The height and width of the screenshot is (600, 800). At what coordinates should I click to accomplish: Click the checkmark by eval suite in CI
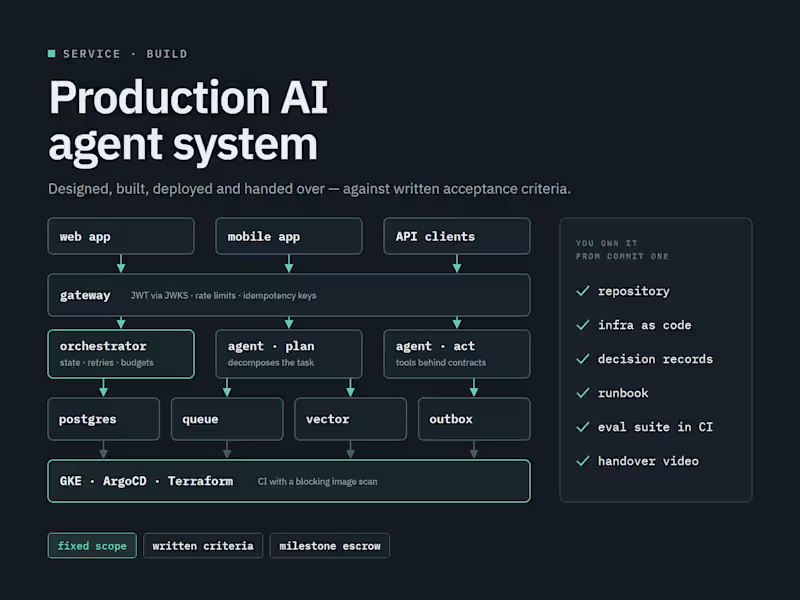click(x=583, y=427)
